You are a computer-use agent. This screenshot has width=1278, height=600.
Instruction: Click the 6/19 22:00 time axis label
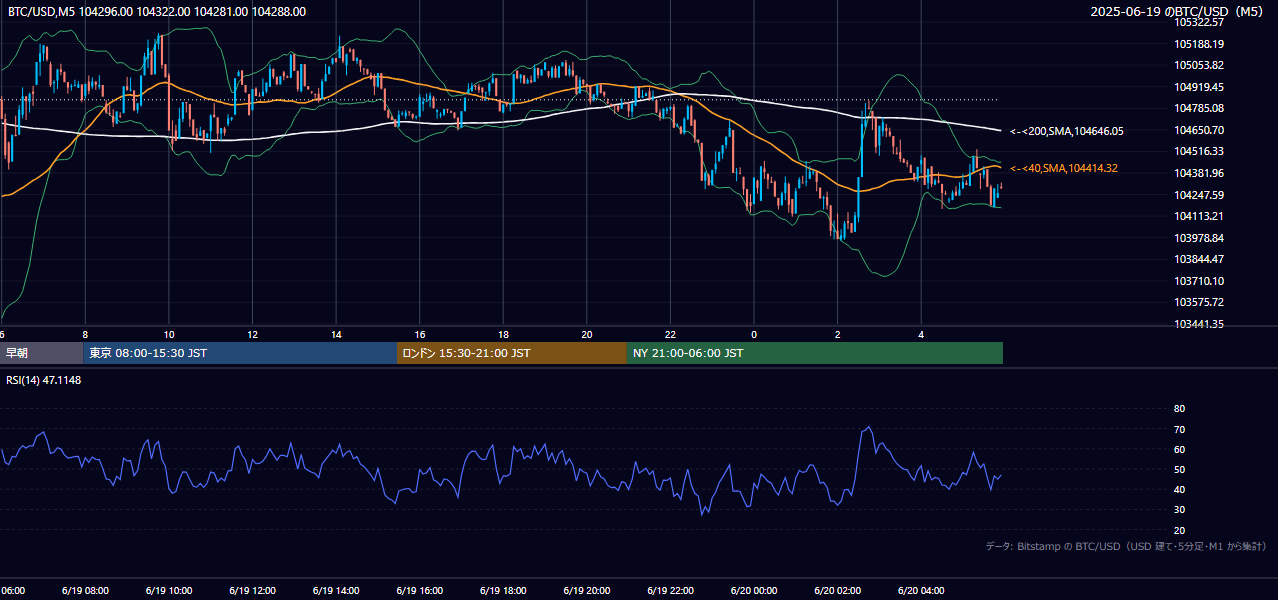(670, 591)
